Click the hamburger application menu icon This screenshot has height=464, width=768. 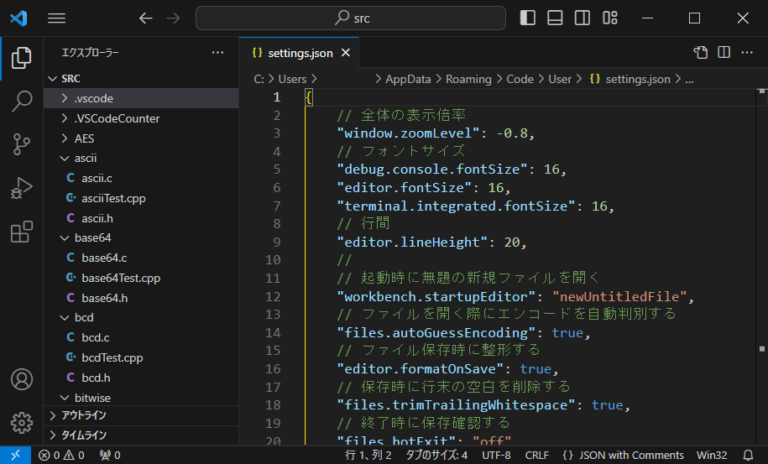(x=57, y=18)
